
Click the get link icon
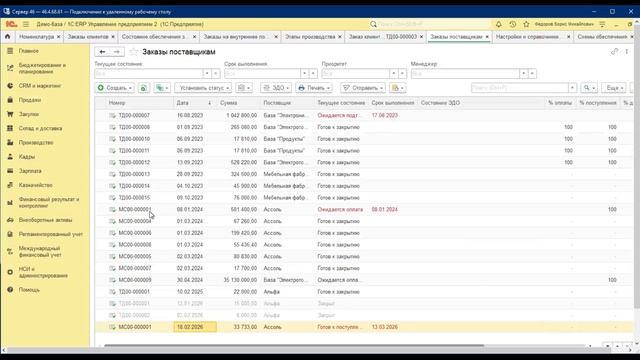pos(614,52)
